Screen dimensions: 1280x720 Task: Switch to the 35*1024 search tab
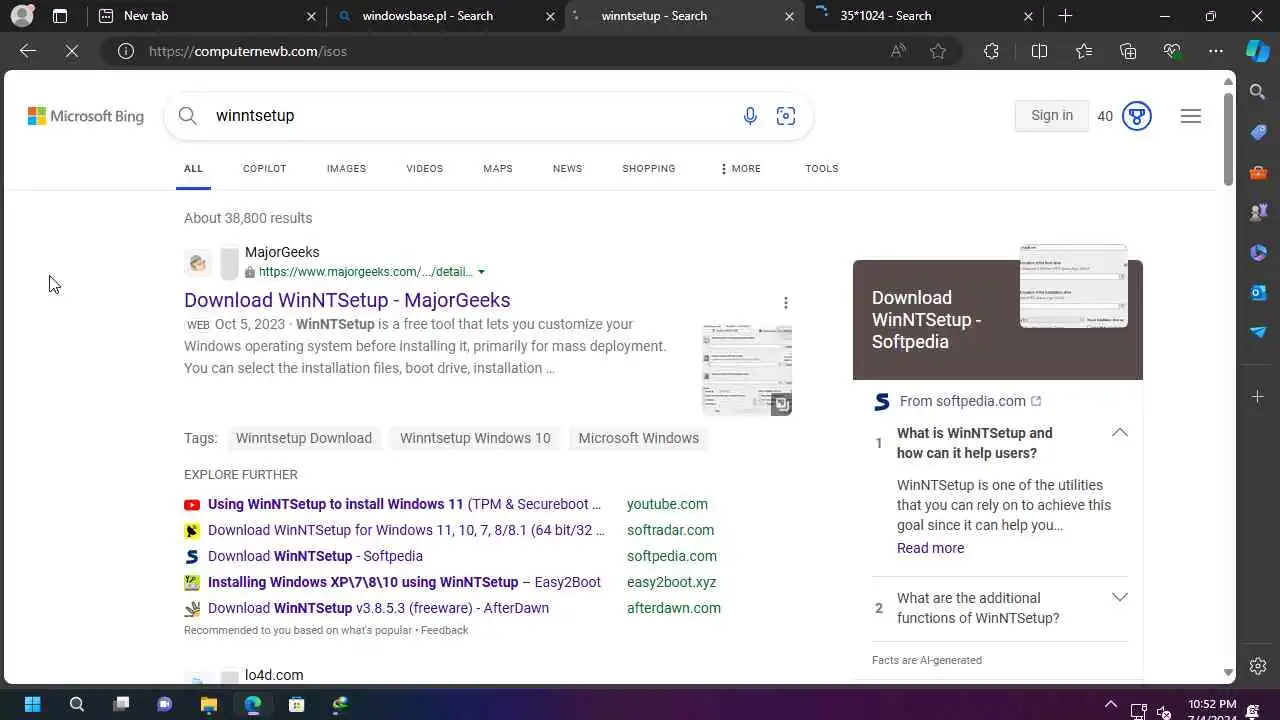pyautogui.click(x=922, y=16)
